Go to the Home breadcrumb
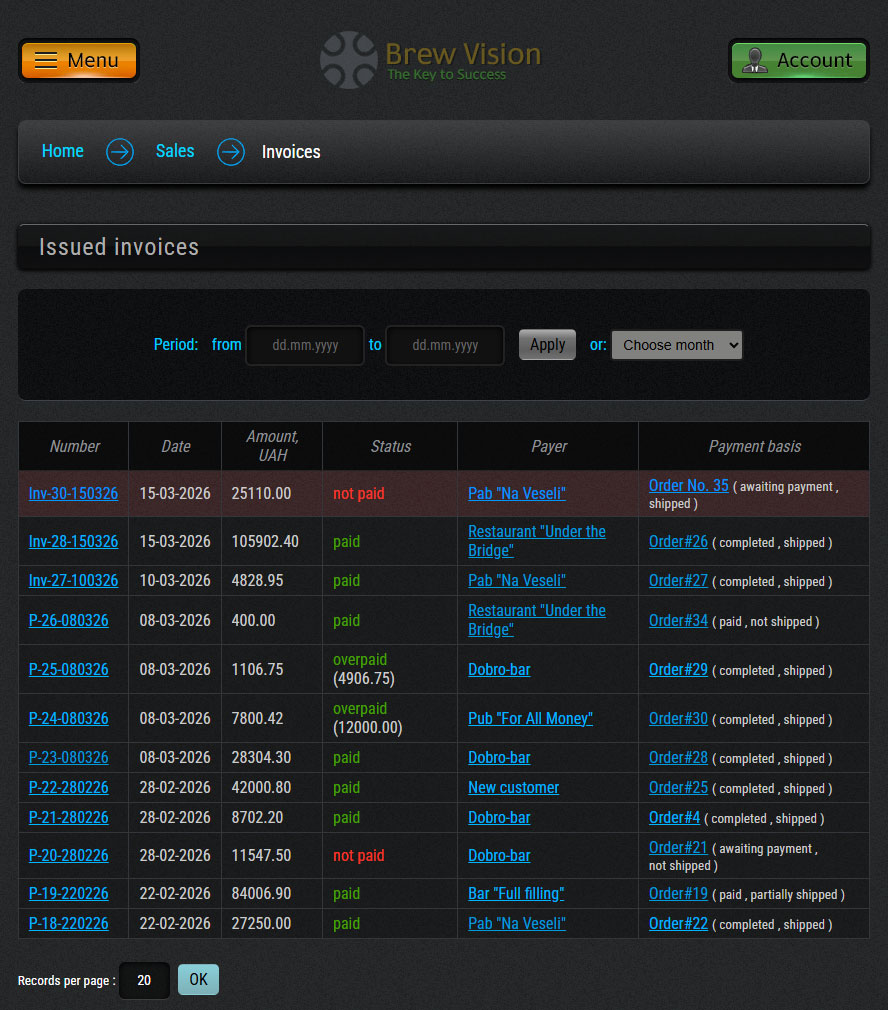The image size is (888, 1010). tap(62, 151)
